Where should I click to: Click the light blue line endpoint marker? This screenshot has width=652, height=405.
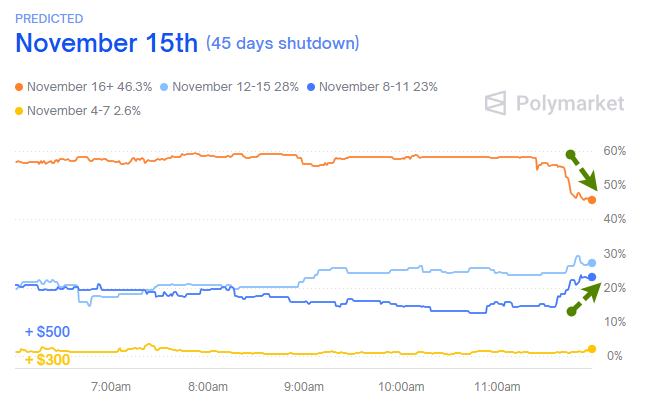pos(592,263)
